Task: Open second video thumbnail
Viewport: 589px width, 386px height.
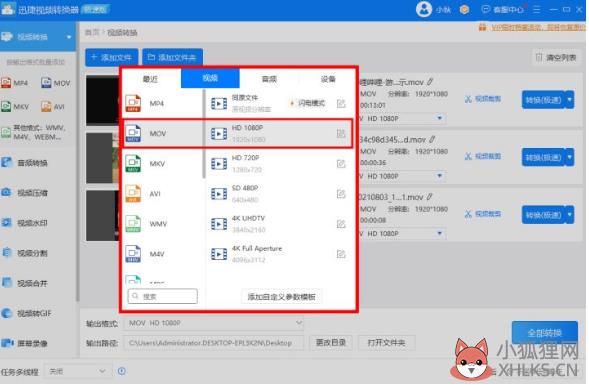Action: 103,158
